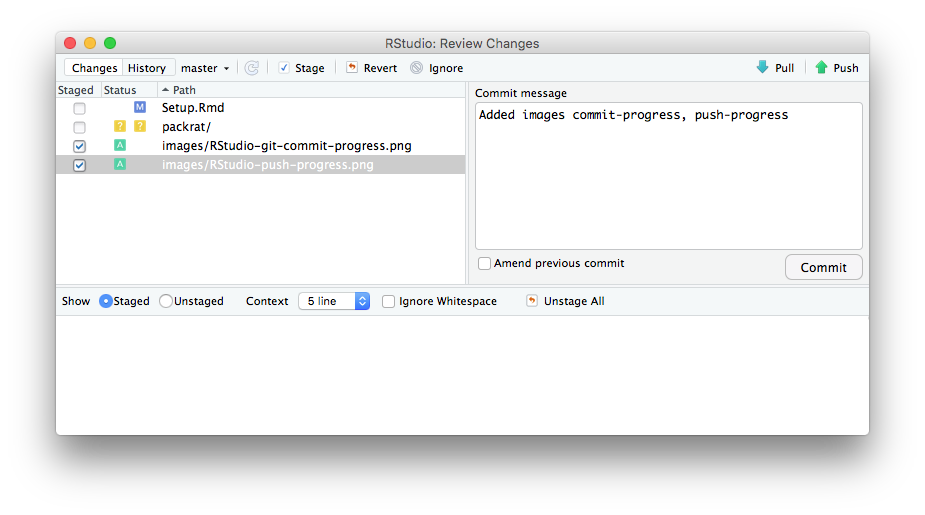Click the Unstage All icon

(x=532, y=301)
